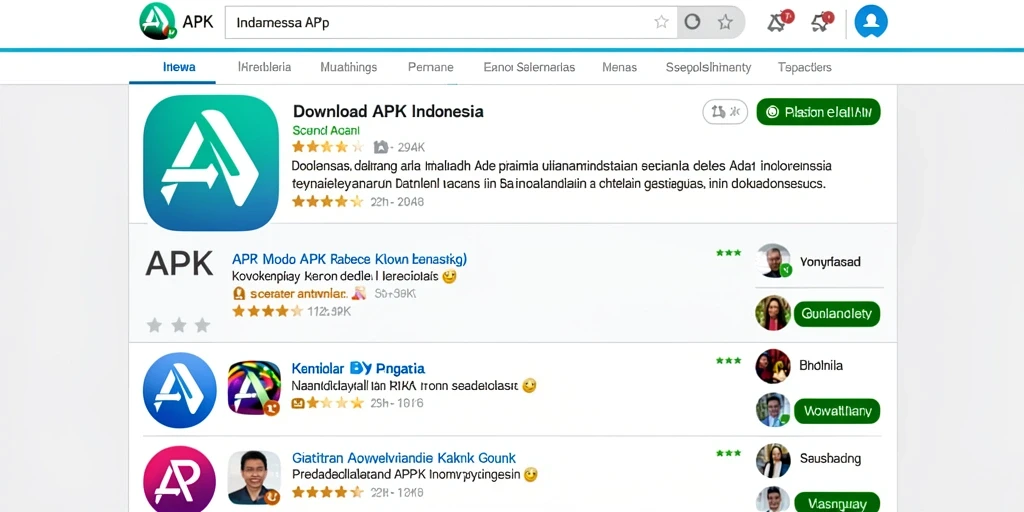1024x512 pixels.
Task: Open the blue user profile avatar
Action: point(871,22)
